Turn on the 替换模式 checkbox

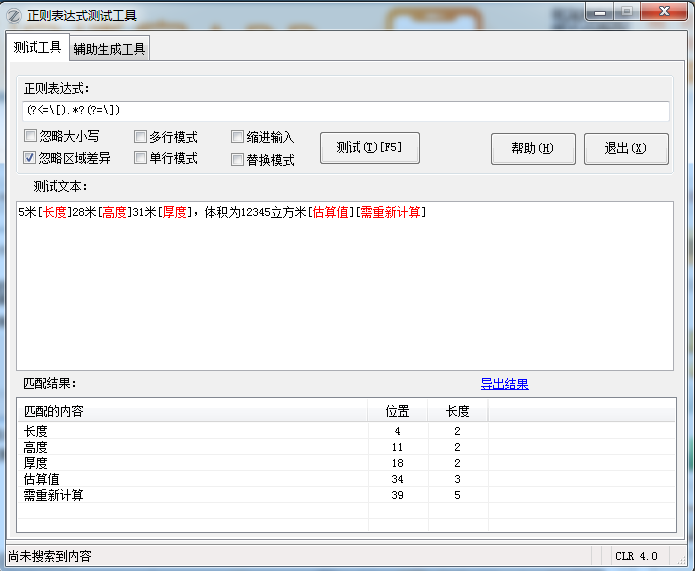point(237,159)
